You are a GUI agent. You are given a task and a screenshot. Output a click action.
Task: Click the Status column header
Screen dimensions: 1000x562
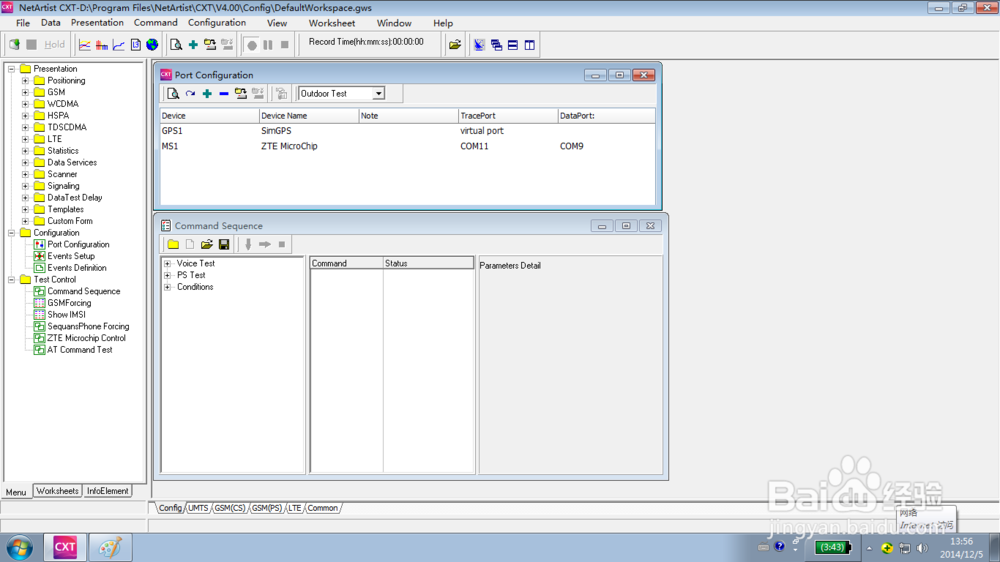pyautogui.click(x=428, y=263)
